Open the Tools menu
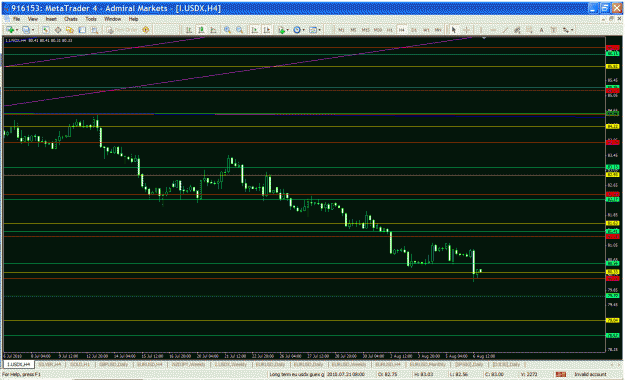This screenshot has height=380, width=625. click(91, 19)
